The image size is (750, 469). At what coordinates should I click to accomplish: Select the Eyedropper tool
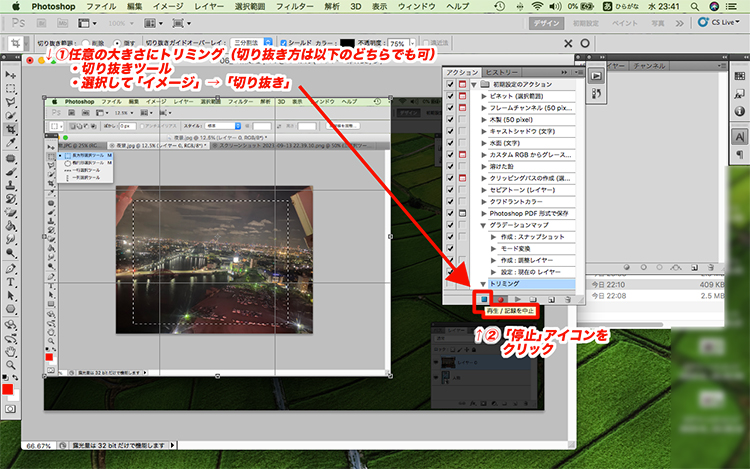click(x=11, y=142)
